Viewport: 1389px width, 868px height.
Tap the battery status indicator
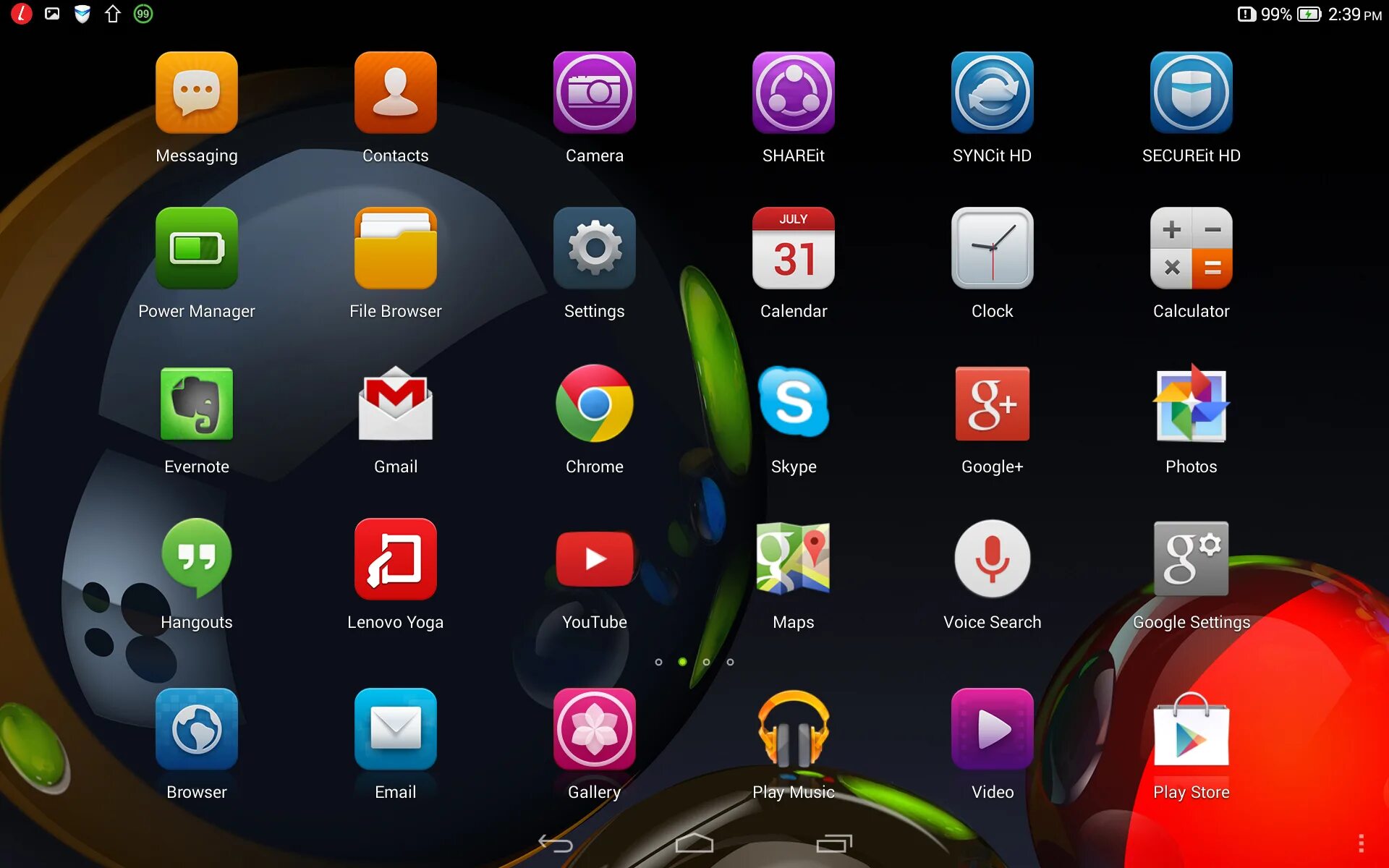pyautogui.click(x=1308, y=14)
